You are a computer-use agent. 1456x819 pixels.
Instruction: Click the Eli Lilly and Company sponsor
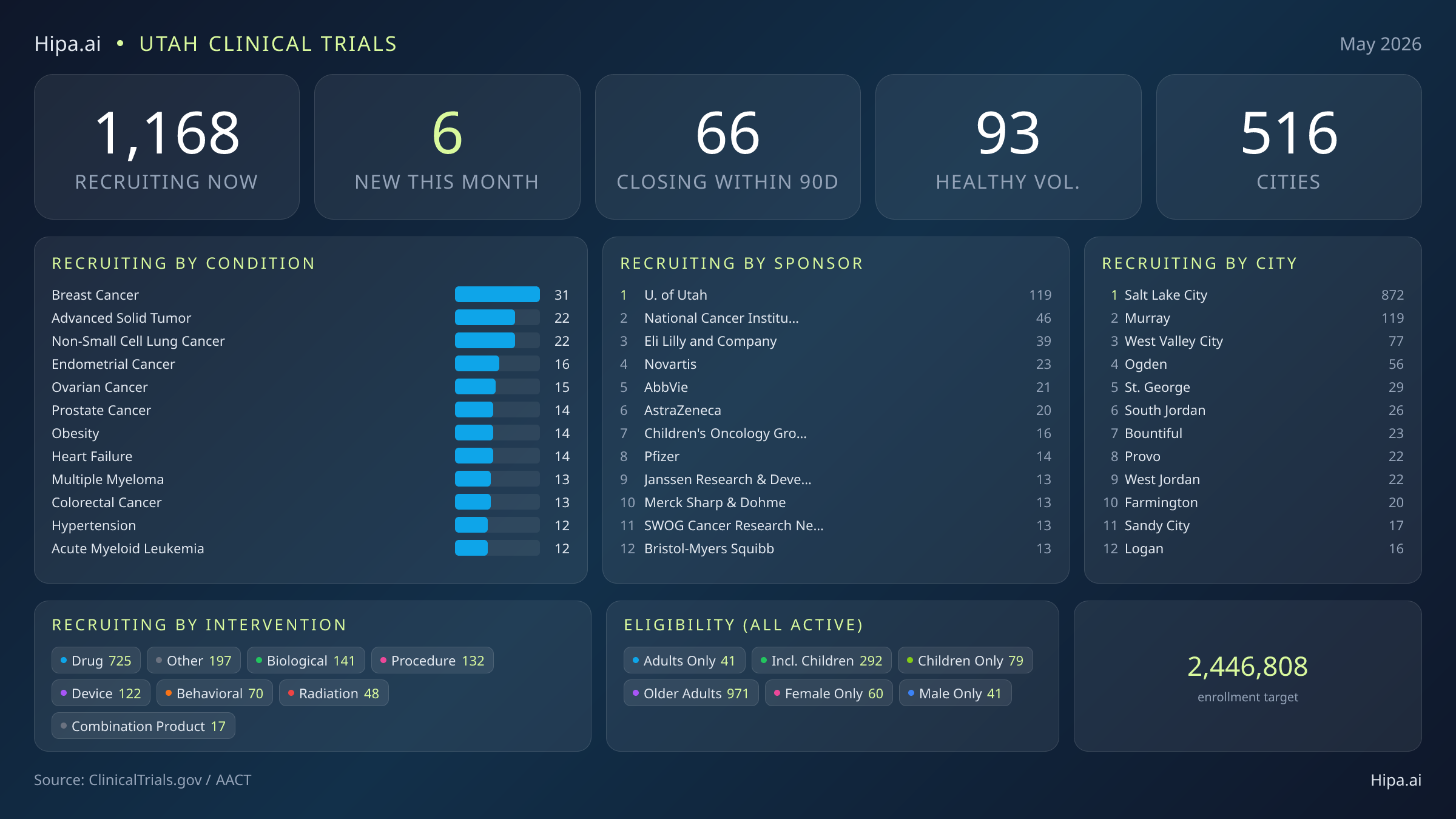[x=710, y=341]
